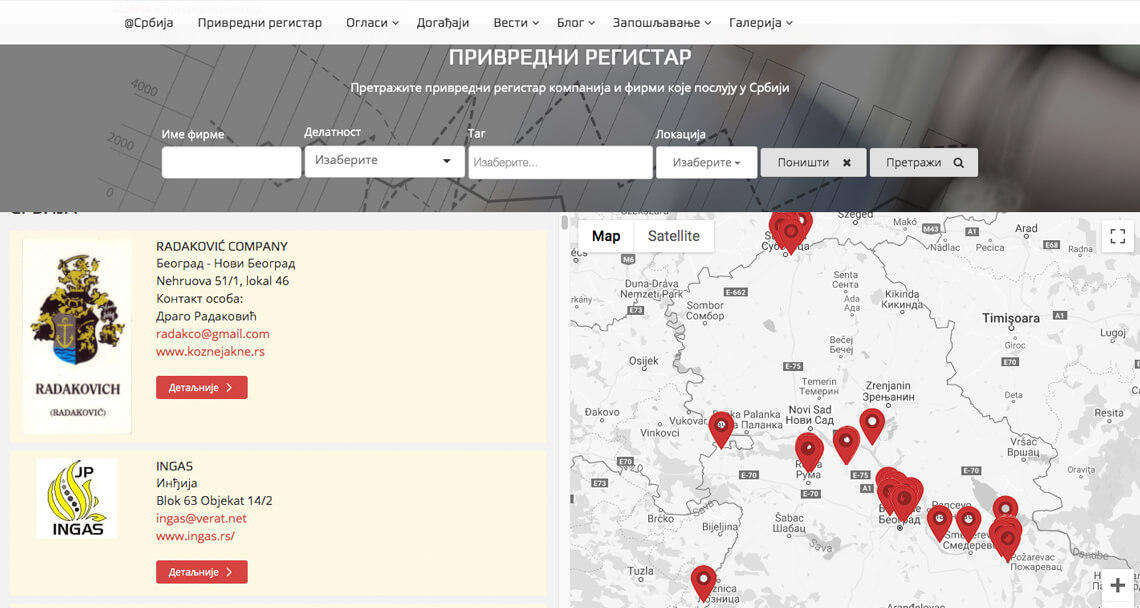Open the RADAKOVICH company logo
1140x608 pixels.
(77, 337)
